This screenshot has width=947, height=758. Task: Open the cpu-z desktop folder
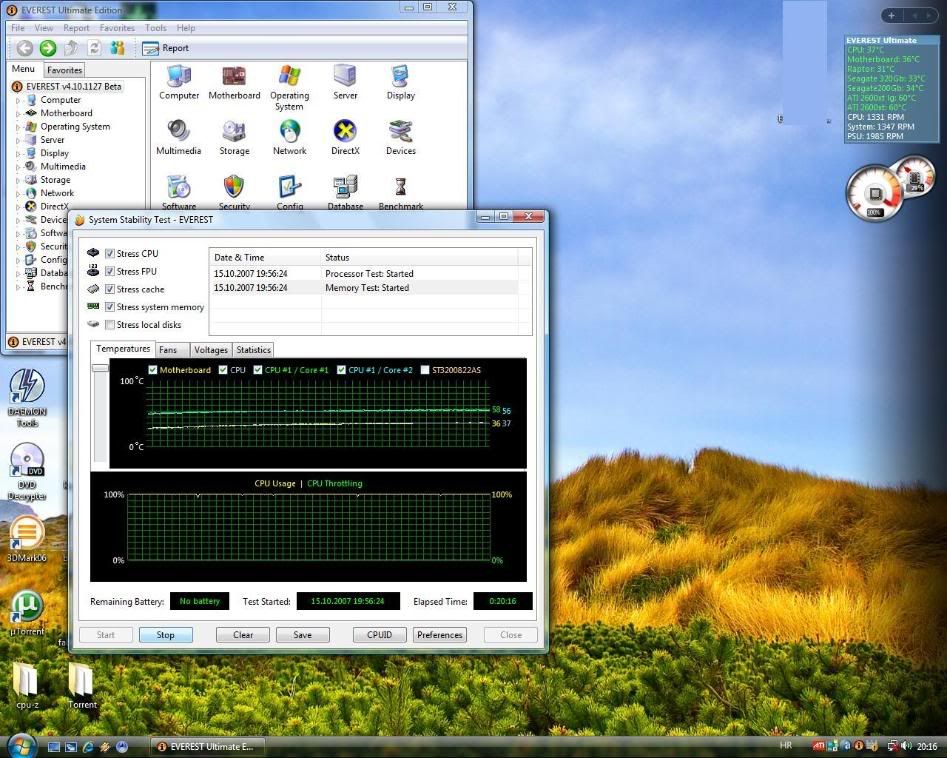pyautogui.click(x=27, y=685)
